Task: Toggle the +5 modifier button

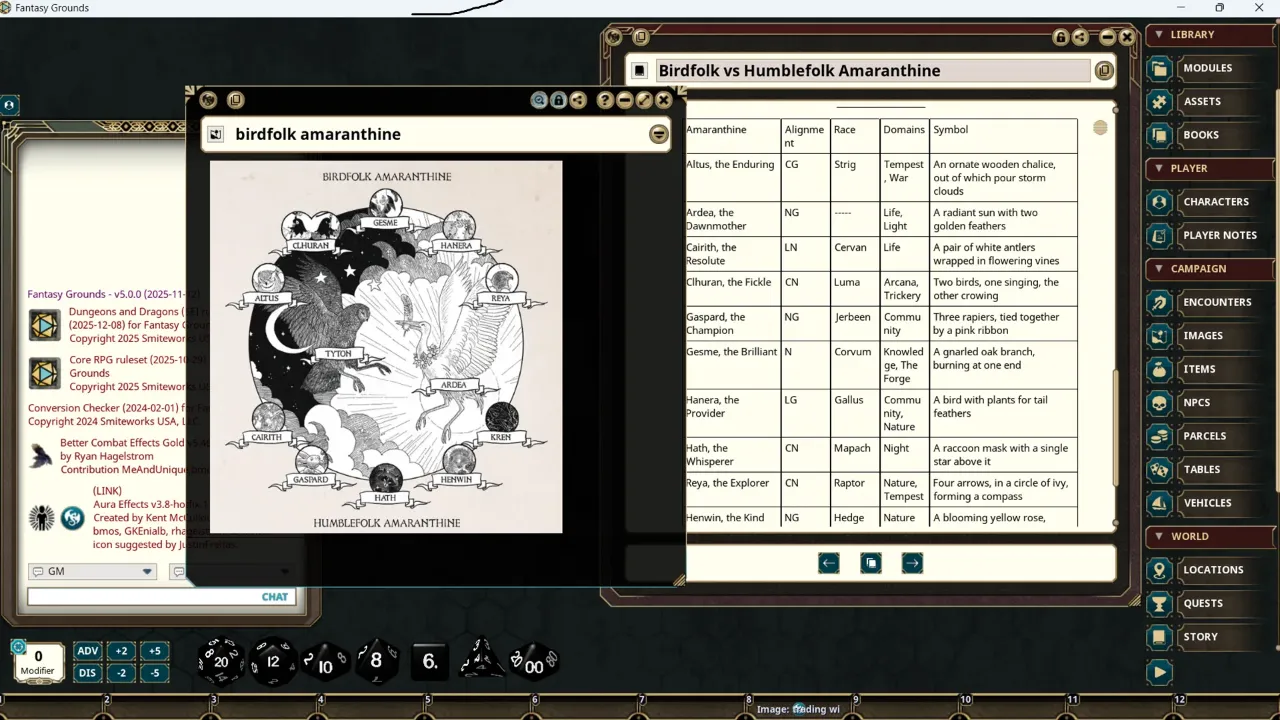Action: (x=154, y=651)
